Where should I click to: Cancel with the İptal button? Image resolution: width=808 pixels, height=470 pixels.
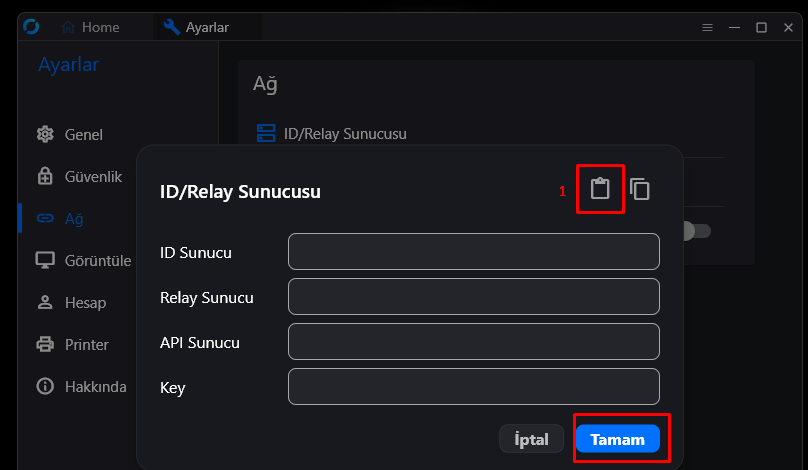pos(531,439)
